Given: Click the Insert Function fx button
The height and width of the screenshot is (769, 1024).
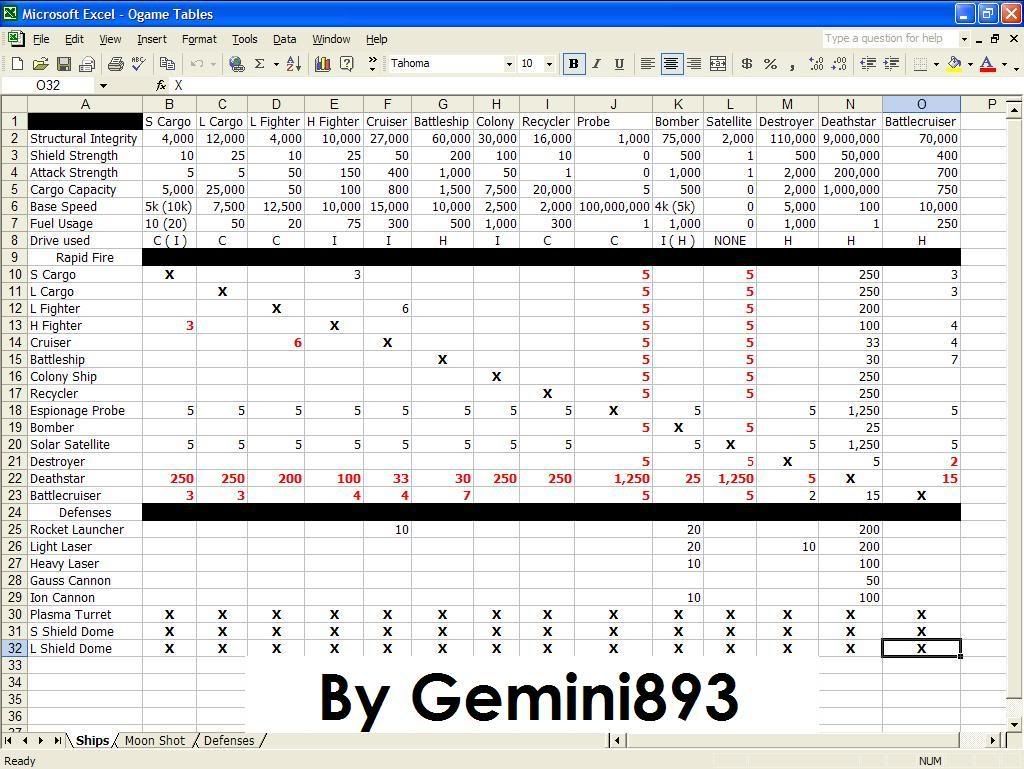Looking at the screenshot, I should 161,86.
